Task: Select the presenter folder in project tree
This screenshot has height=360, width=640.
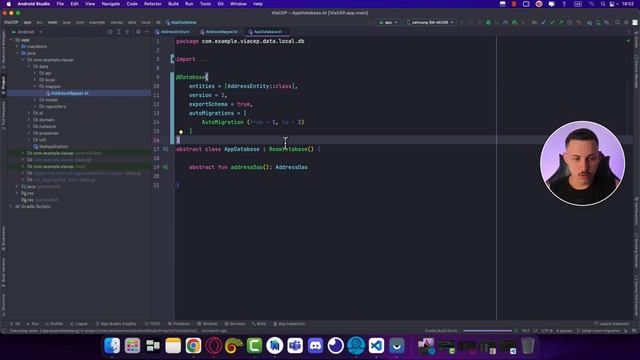Action: 46,133
